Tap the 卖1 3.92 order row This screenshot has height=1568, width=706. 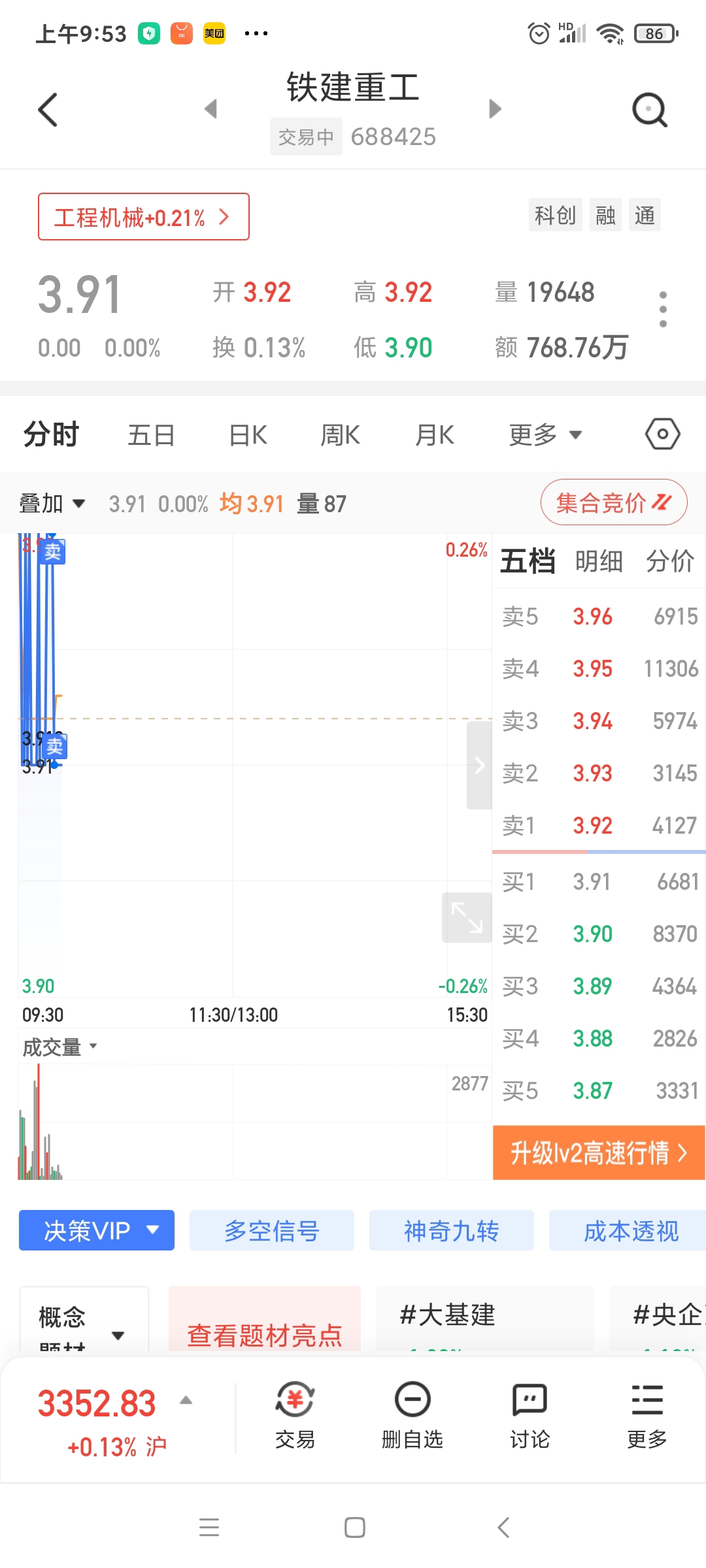click(x=599, y=825)
